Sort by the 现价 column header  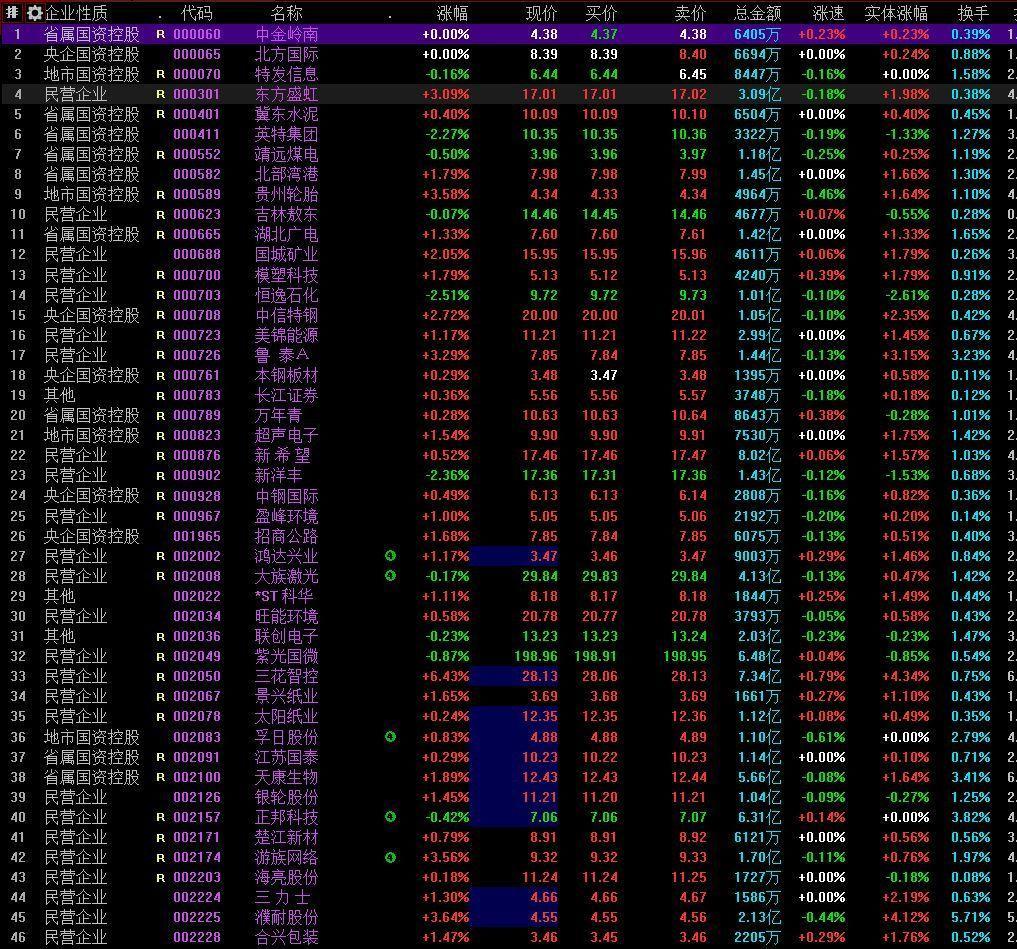tap(542, 13)
